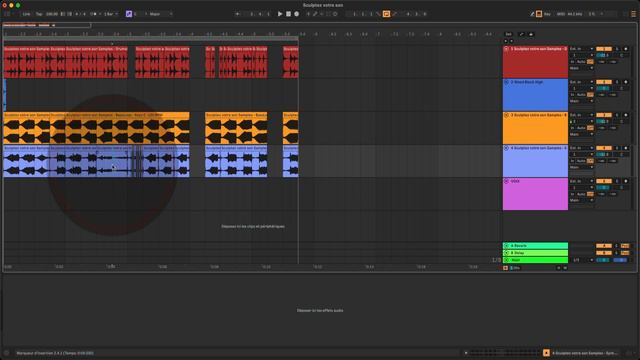The width and height of the screenshot is (640, 360).
Task: Arm the red track 1 for recording
Action: pos(626,49)
